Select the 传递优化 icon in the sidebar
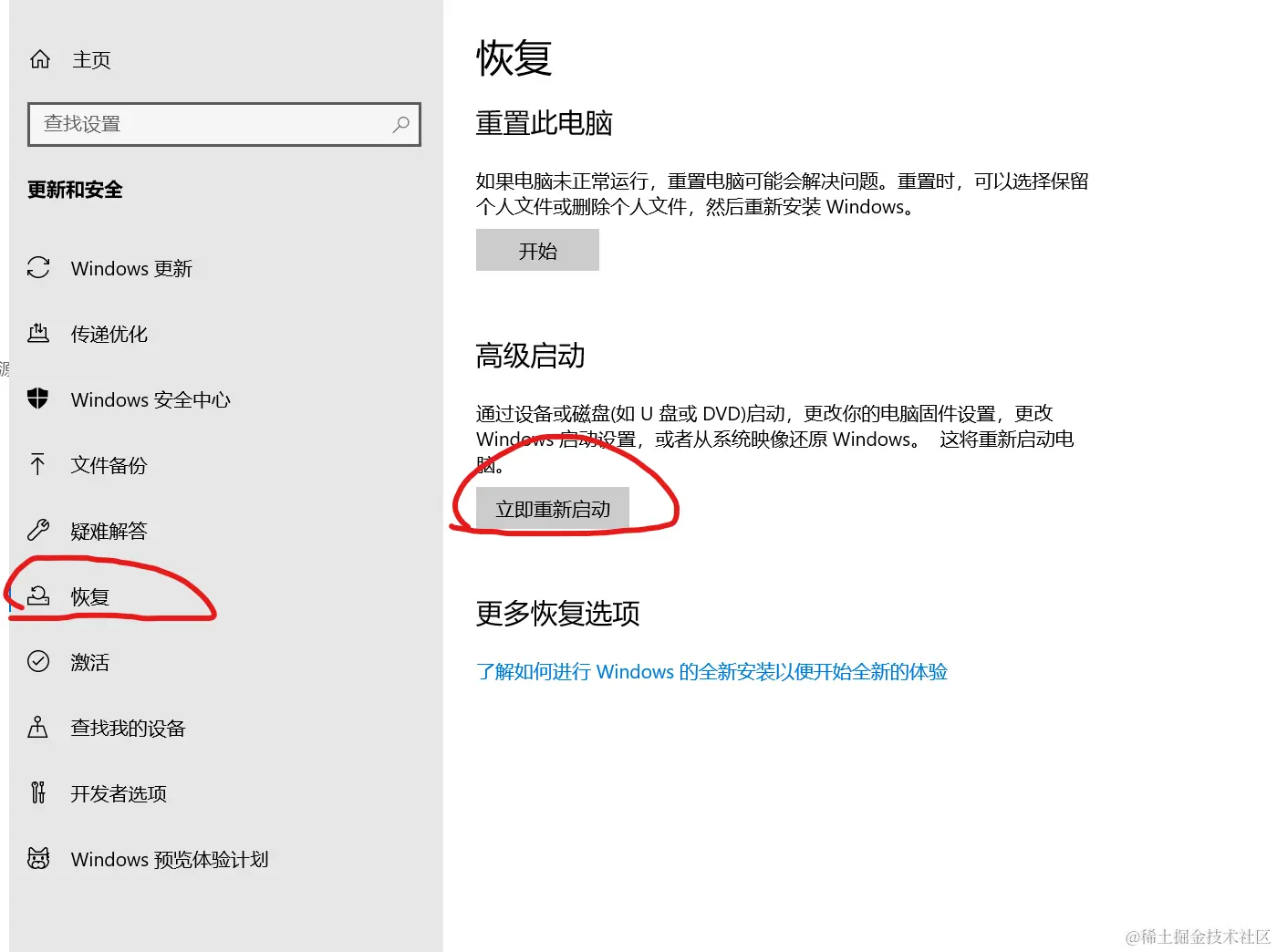Image resolution: width=1277 pixels, height=952 pixels. tap(37, 333)
